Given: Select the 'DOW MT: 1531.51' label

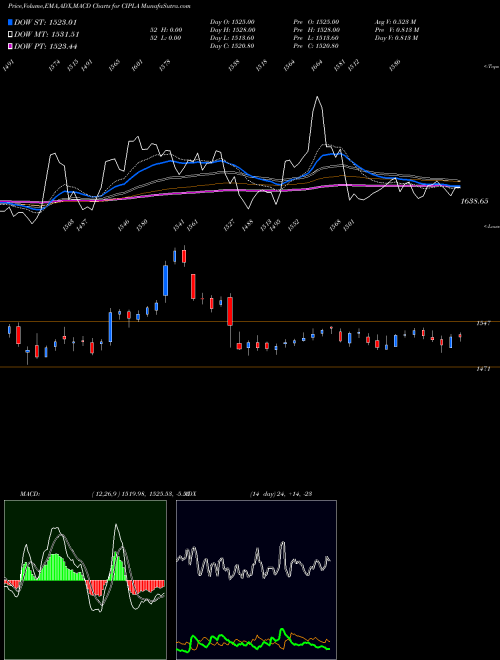Looking at the screenshot, I should click(46, 34).
